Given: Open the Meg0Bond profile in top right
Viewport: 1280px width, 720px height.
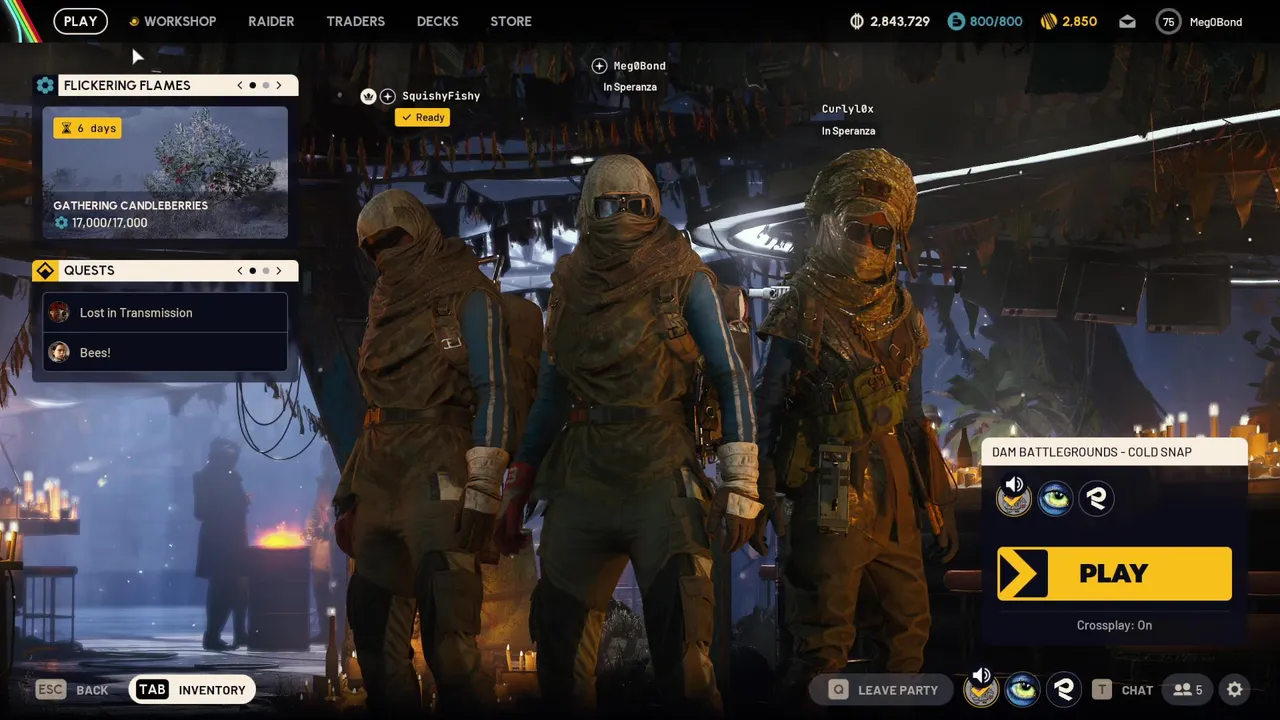Looking at the screenshot, I should click(x=1216, y=21).
